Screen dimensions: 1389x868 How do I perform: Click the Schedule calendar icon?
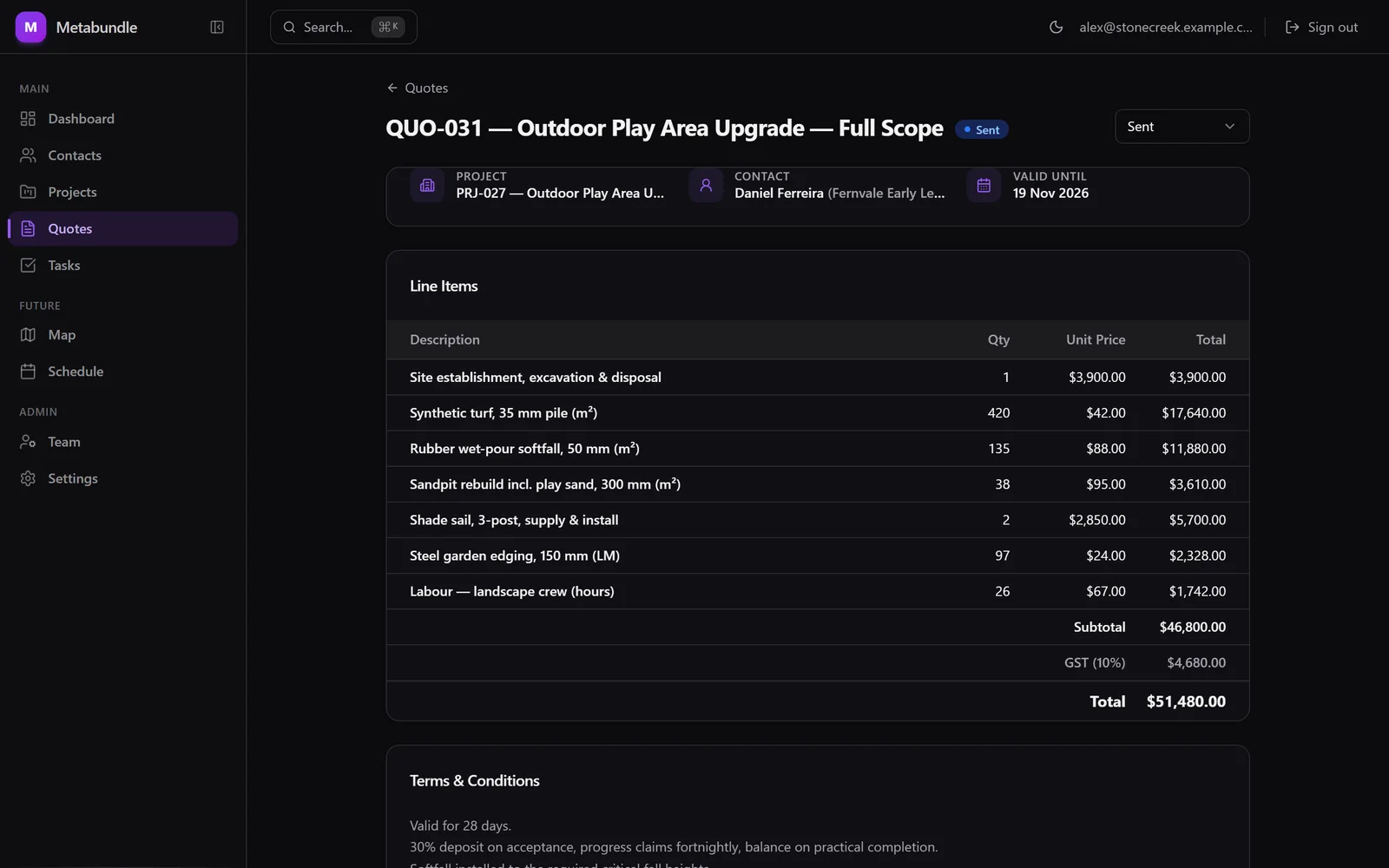click(x=28, y=371)
